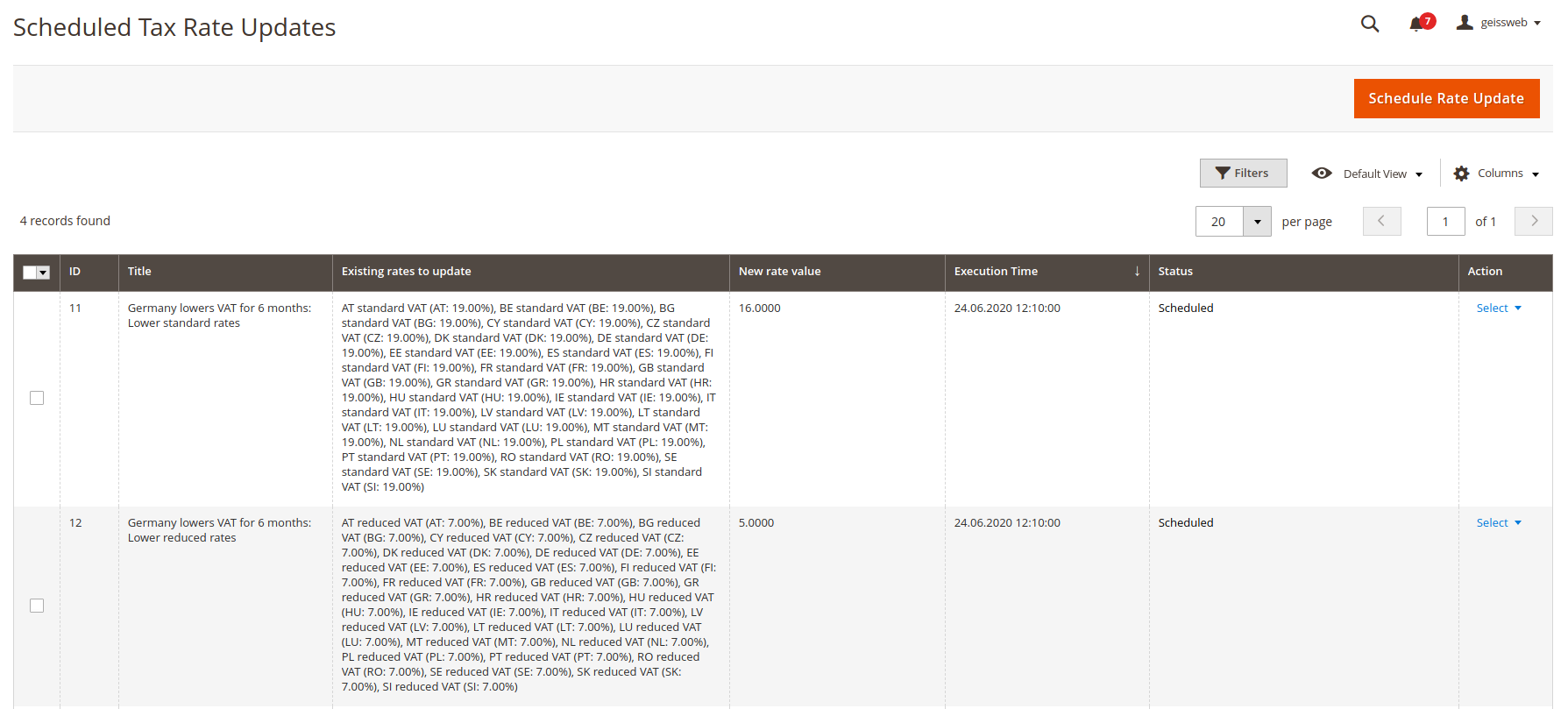
Task: Open the search magnifier icon
Action: pyautogui.click(x=1370, y=24)
